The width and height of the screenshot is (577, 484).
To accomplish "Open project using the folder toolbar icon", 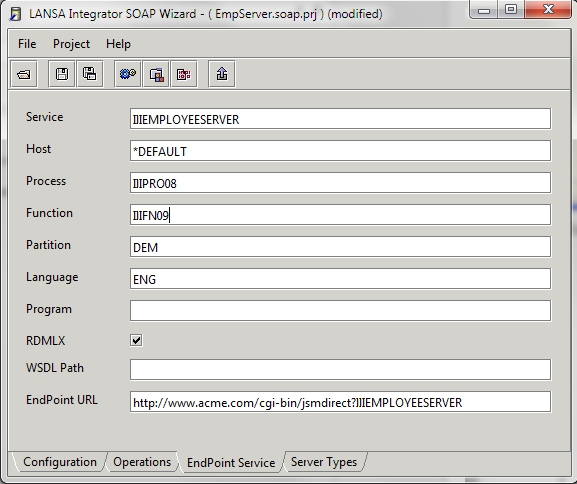I will tap(24, 74).
